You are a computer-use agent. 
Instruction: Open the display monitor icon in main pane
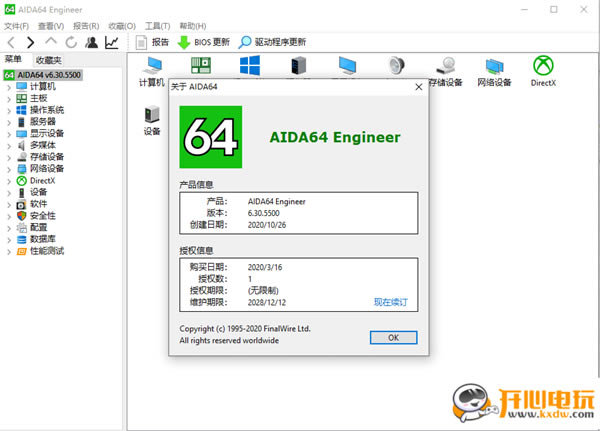[x=347, y=65]
